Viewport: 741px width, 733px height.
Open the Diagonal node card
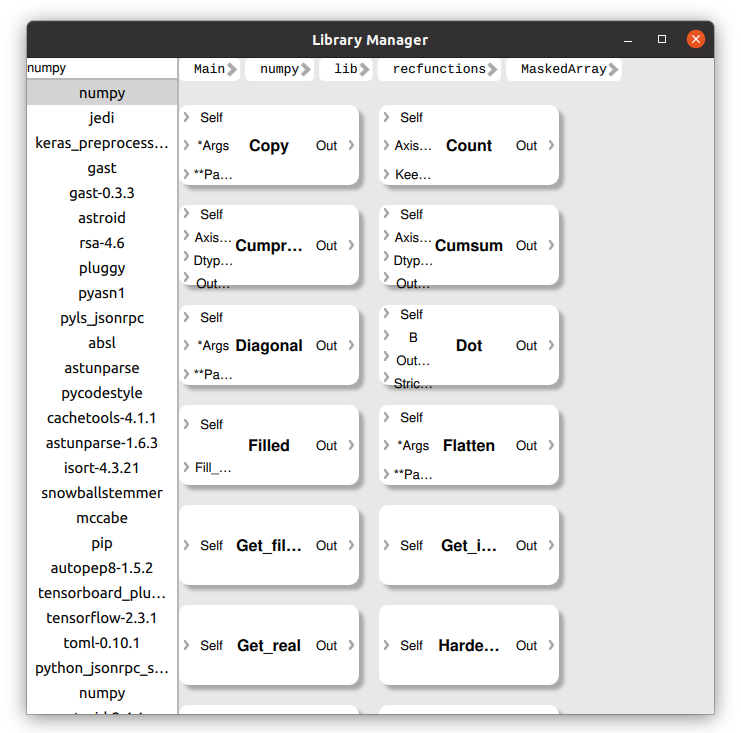point(269,345)
